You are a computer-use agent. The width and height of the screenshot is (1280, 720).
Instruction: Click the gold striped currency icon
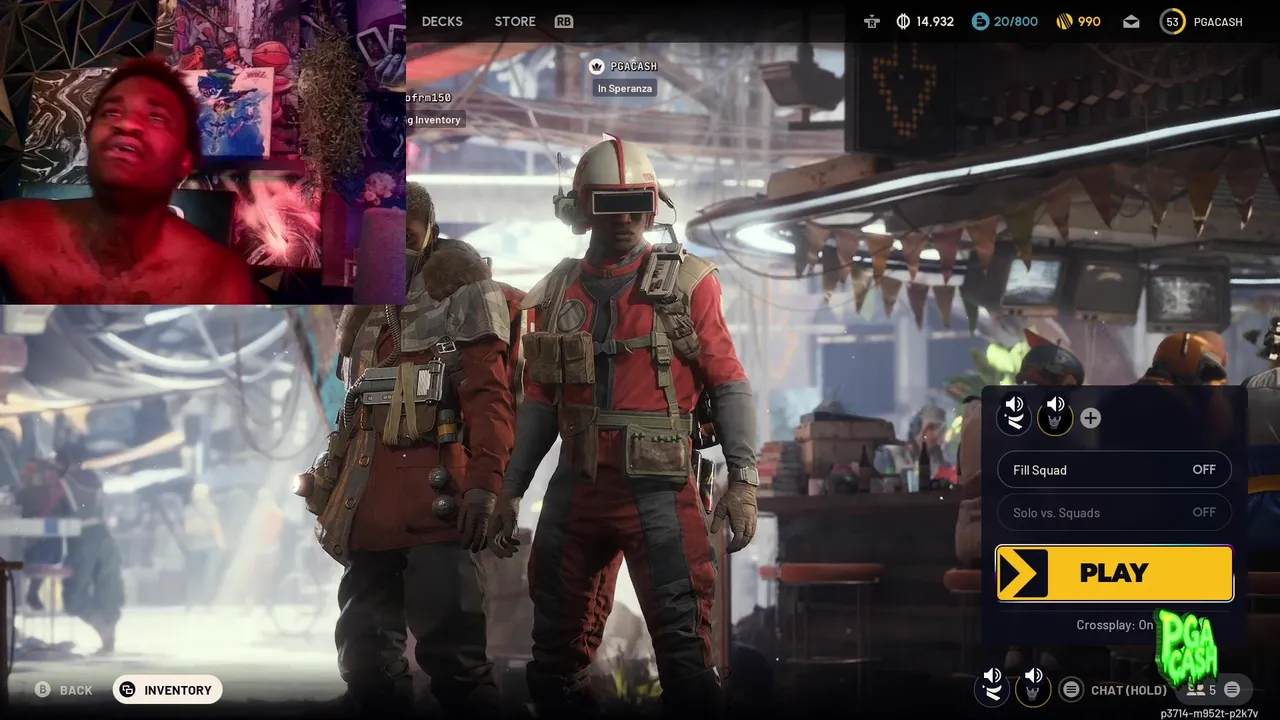[1065, 21]
